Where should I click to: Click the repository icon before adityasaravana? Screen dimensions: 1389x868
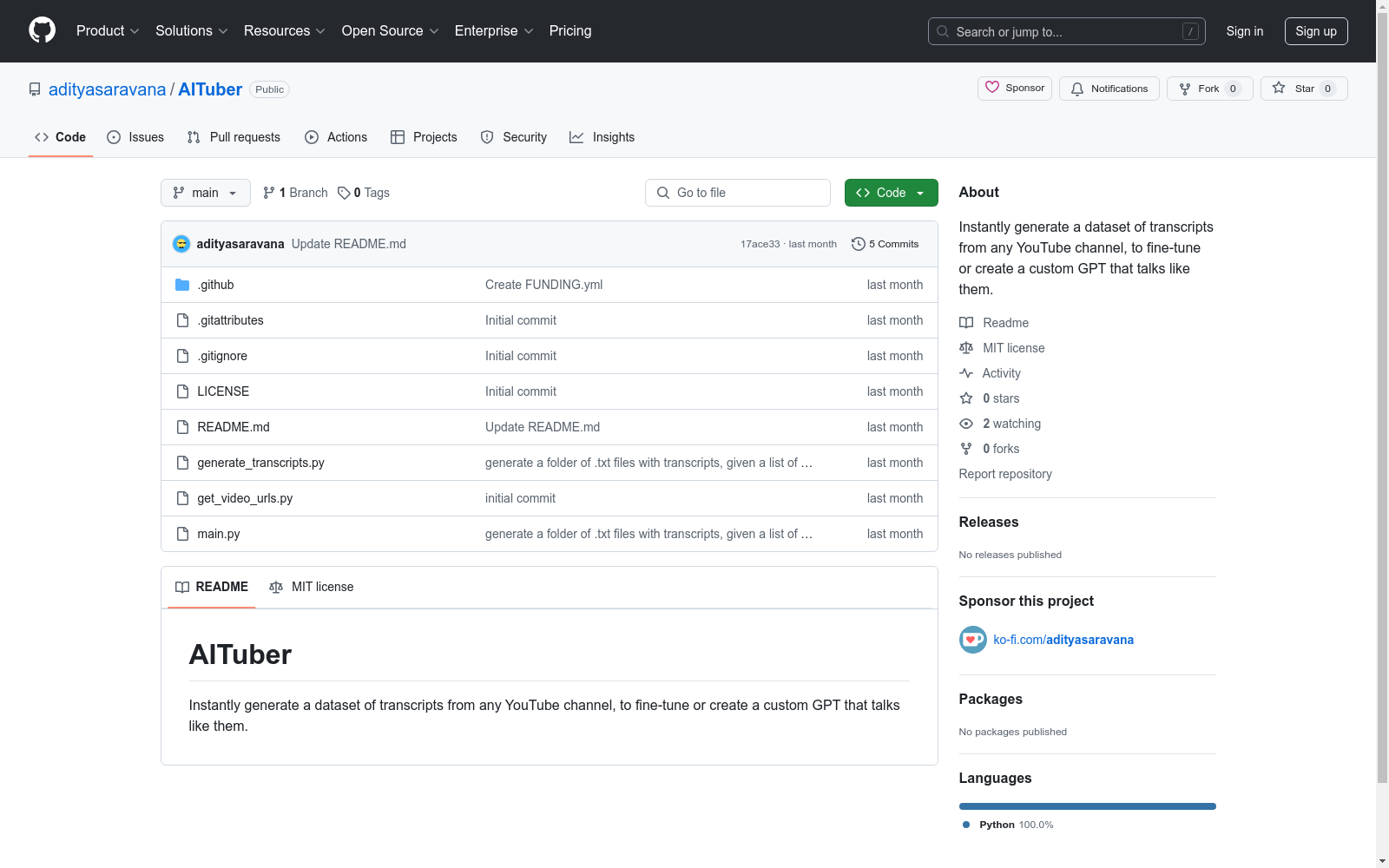click(35, 89)
